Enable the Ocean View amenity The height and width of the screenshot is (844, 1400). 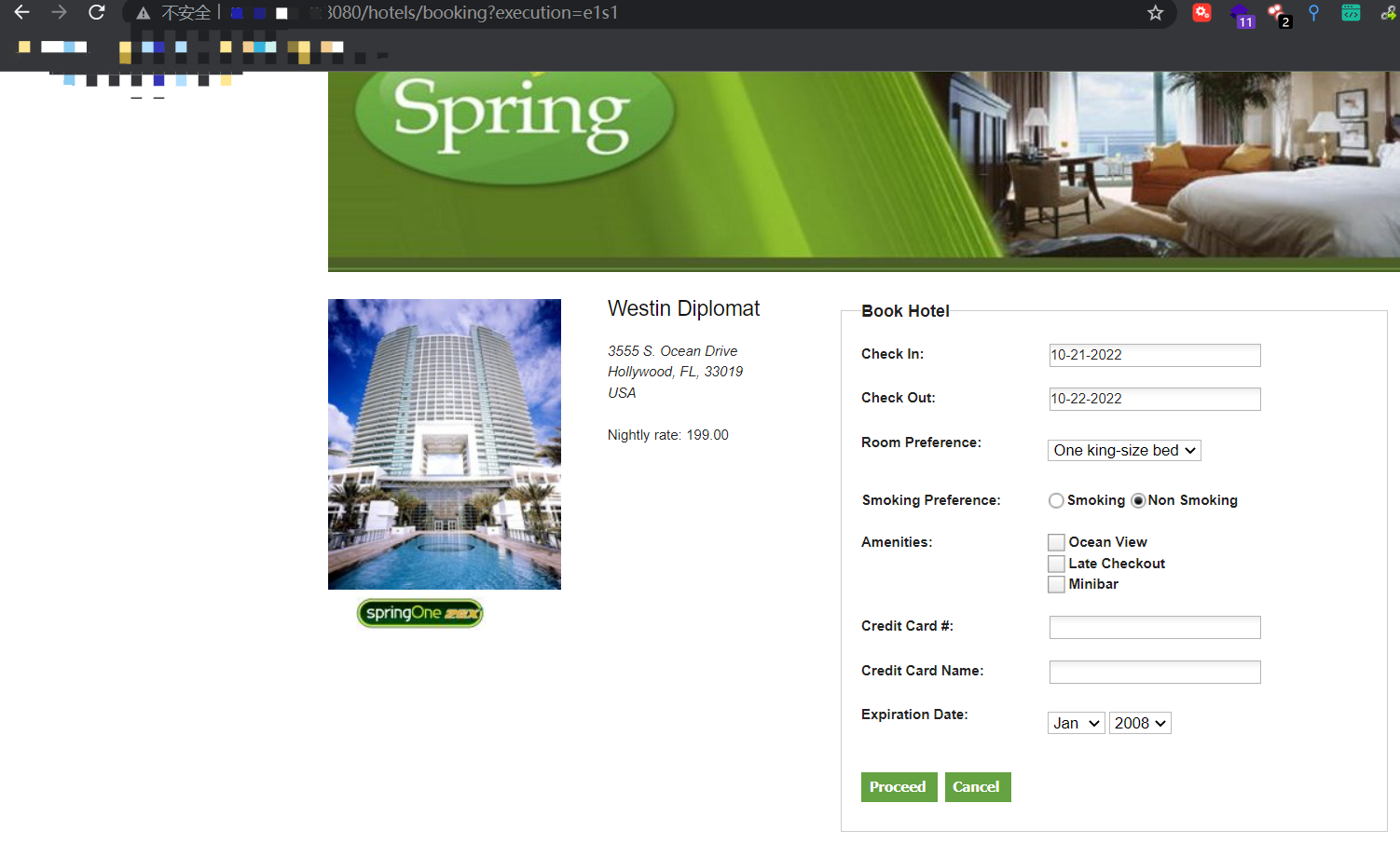pyautogui.click(x=1056, y=542)
